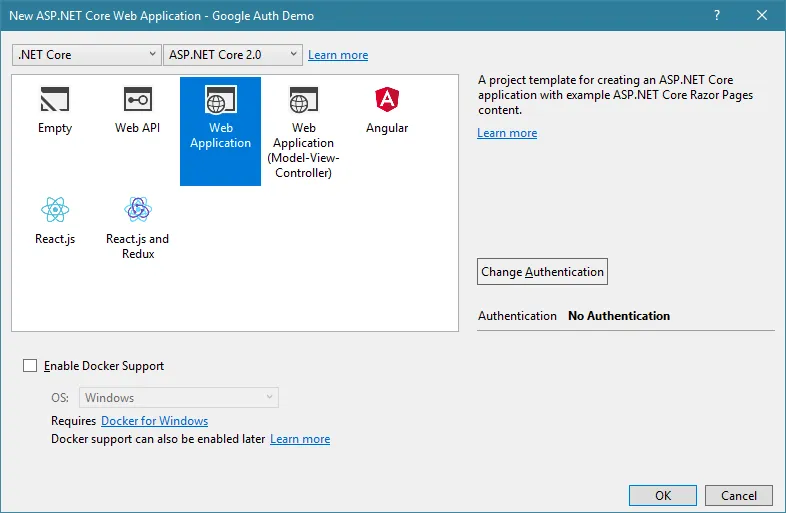Image resolution: width=786 pixels, height=513 pixels.
Task: Click the 'Docker support can also be enabled later' text
Action: pyautogui.click(x=158, y=439)
